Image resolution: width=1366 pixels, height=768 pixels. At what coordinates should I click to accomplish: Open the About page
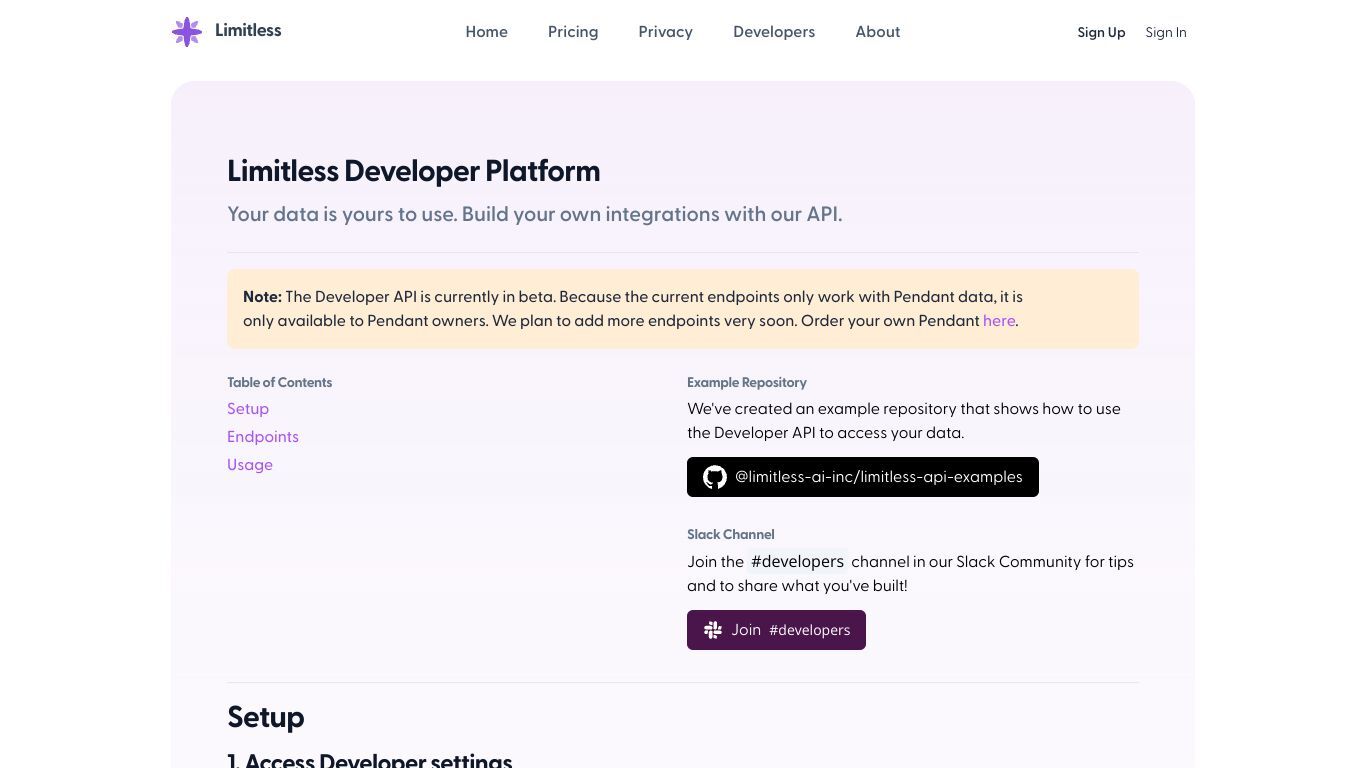coord(878,32)
